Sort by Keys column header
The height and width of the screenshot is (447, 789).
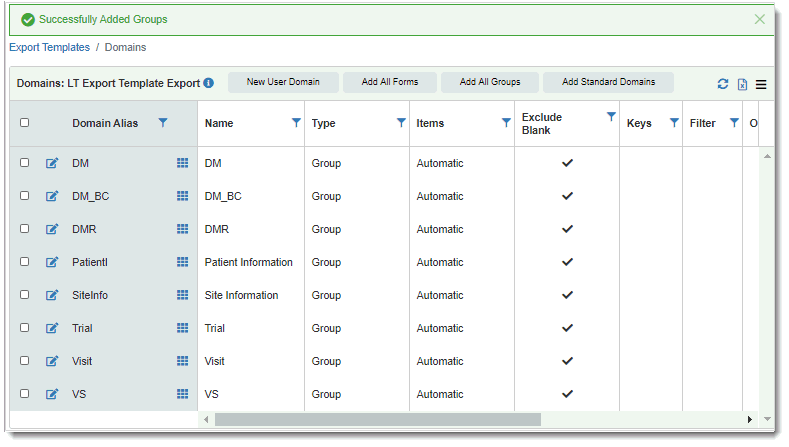pos(639,123)
